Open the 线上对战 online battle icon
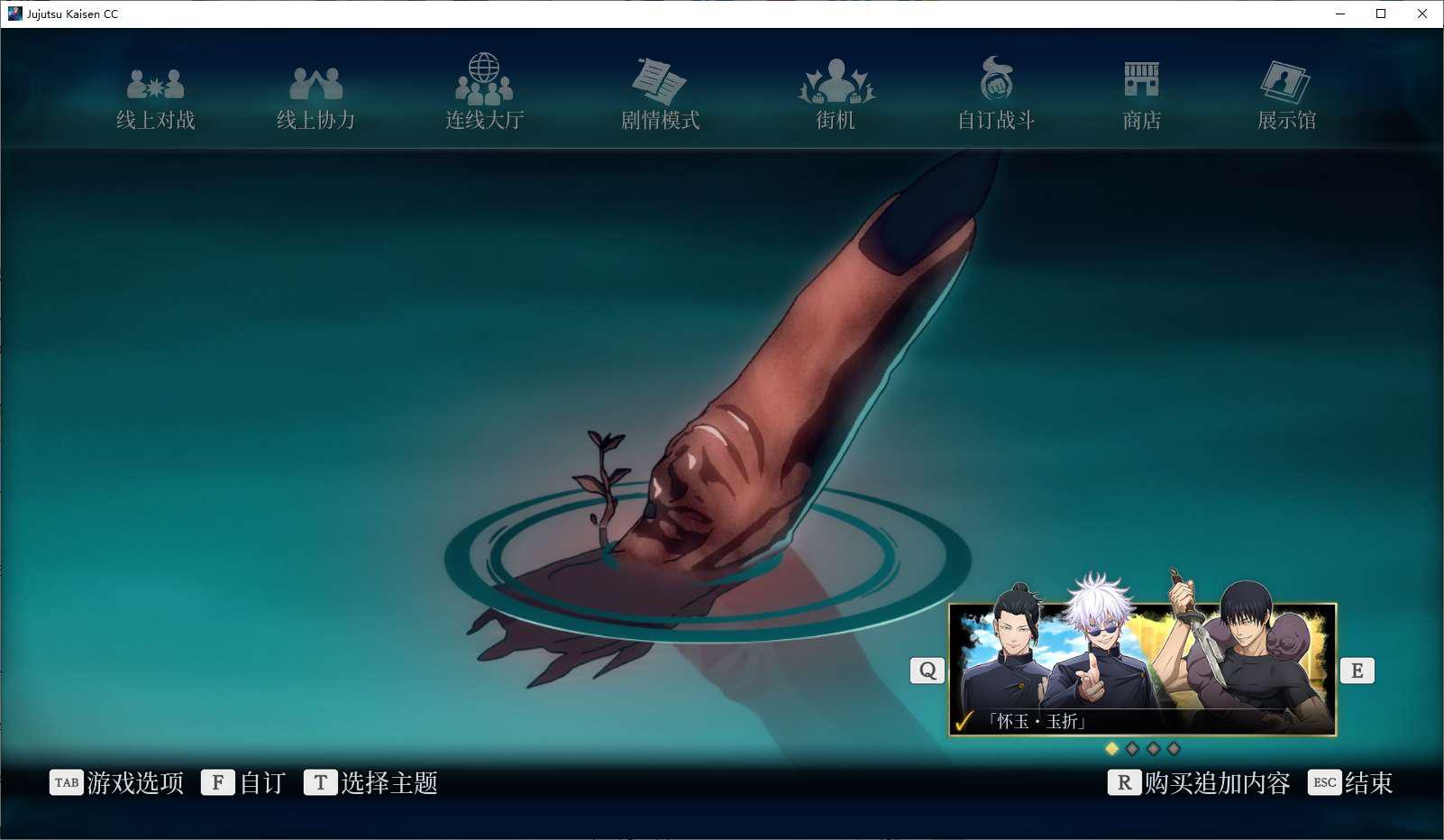 (x=155, y=85)
